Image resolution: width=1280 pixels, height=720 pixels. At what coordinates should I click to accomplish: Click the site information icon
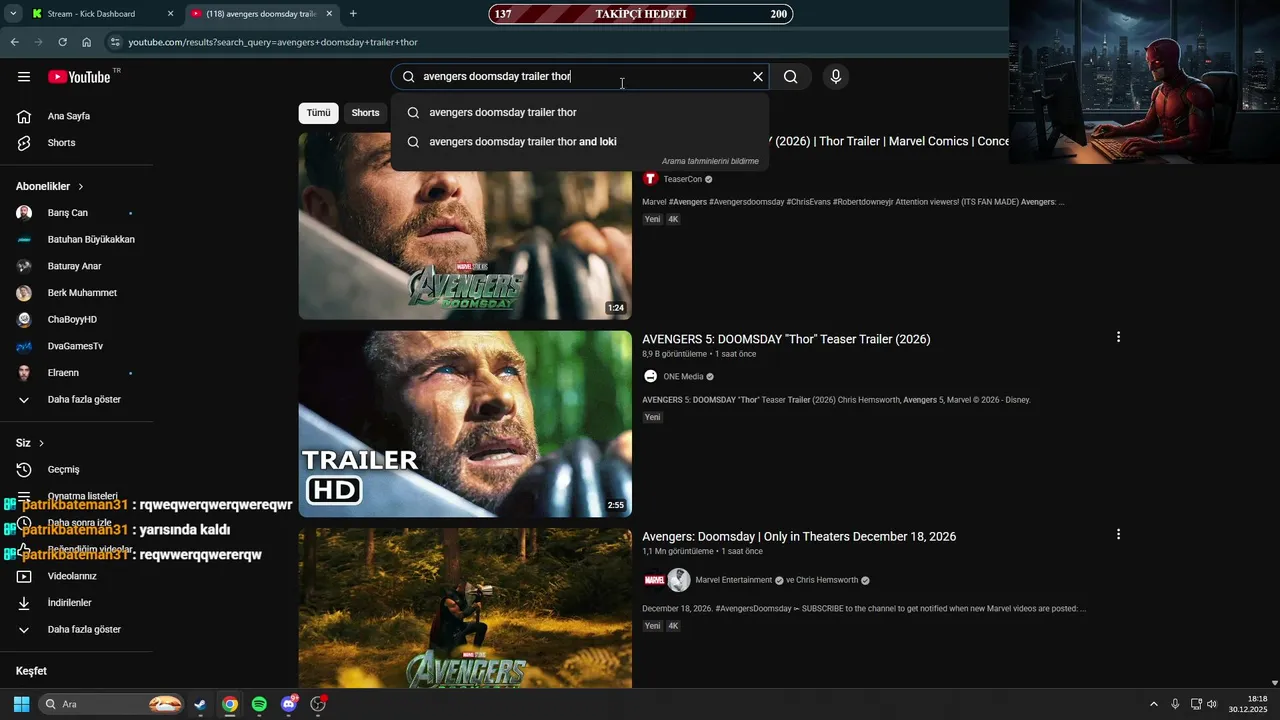click(x=115, y=42)
